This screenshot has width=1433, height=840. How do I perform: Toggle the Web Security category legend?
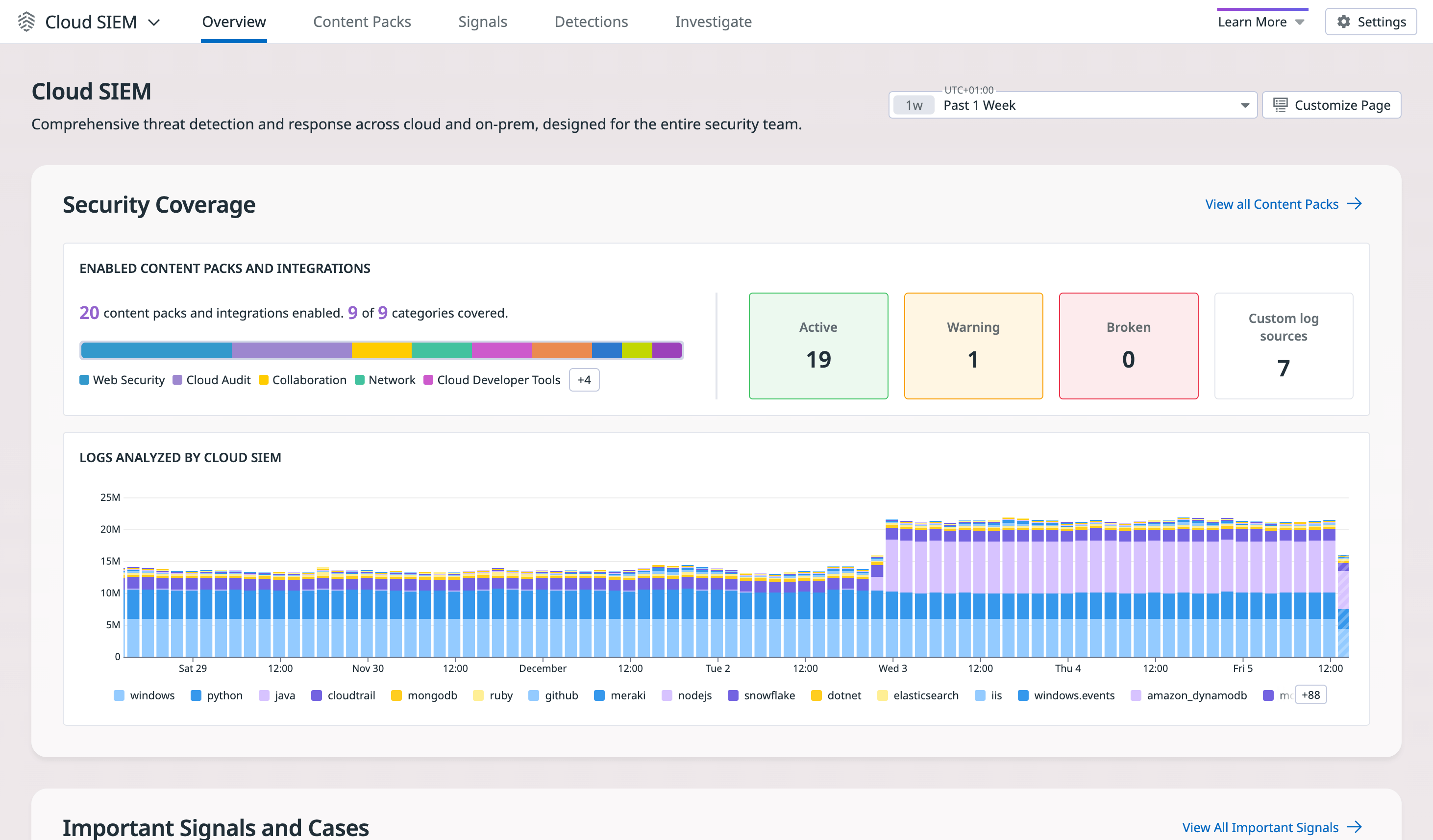128,380
